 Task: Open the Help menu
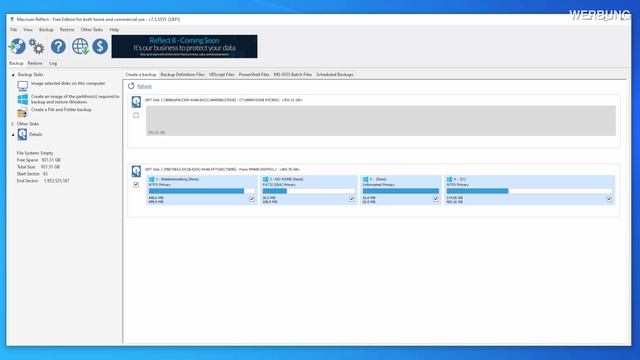(x=114, y=30)
